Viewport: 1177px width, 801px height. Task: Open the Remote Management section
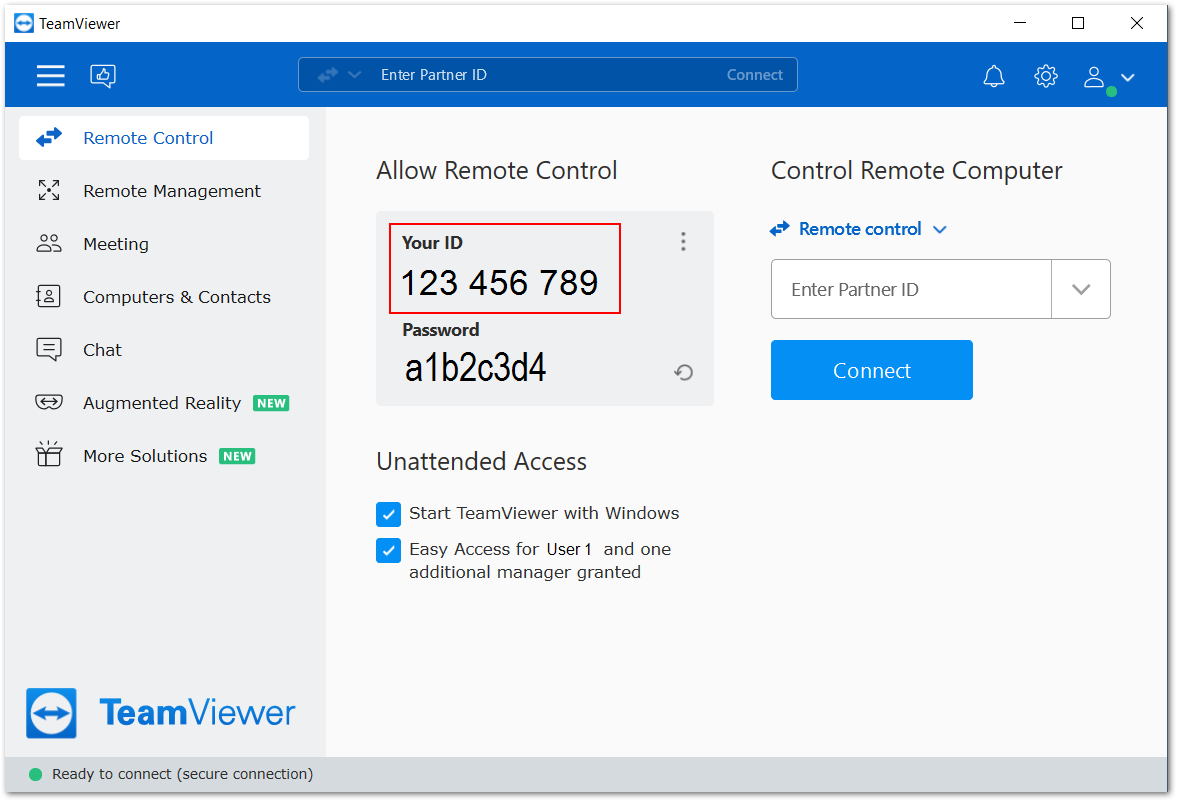[171, 191]
